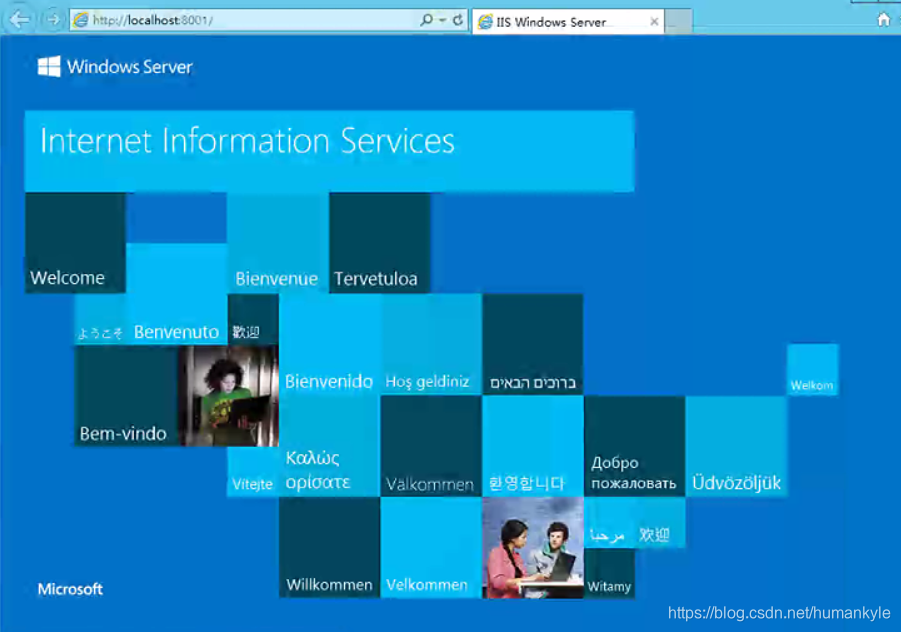Click the Bienvenido tile

click(330, 344)
